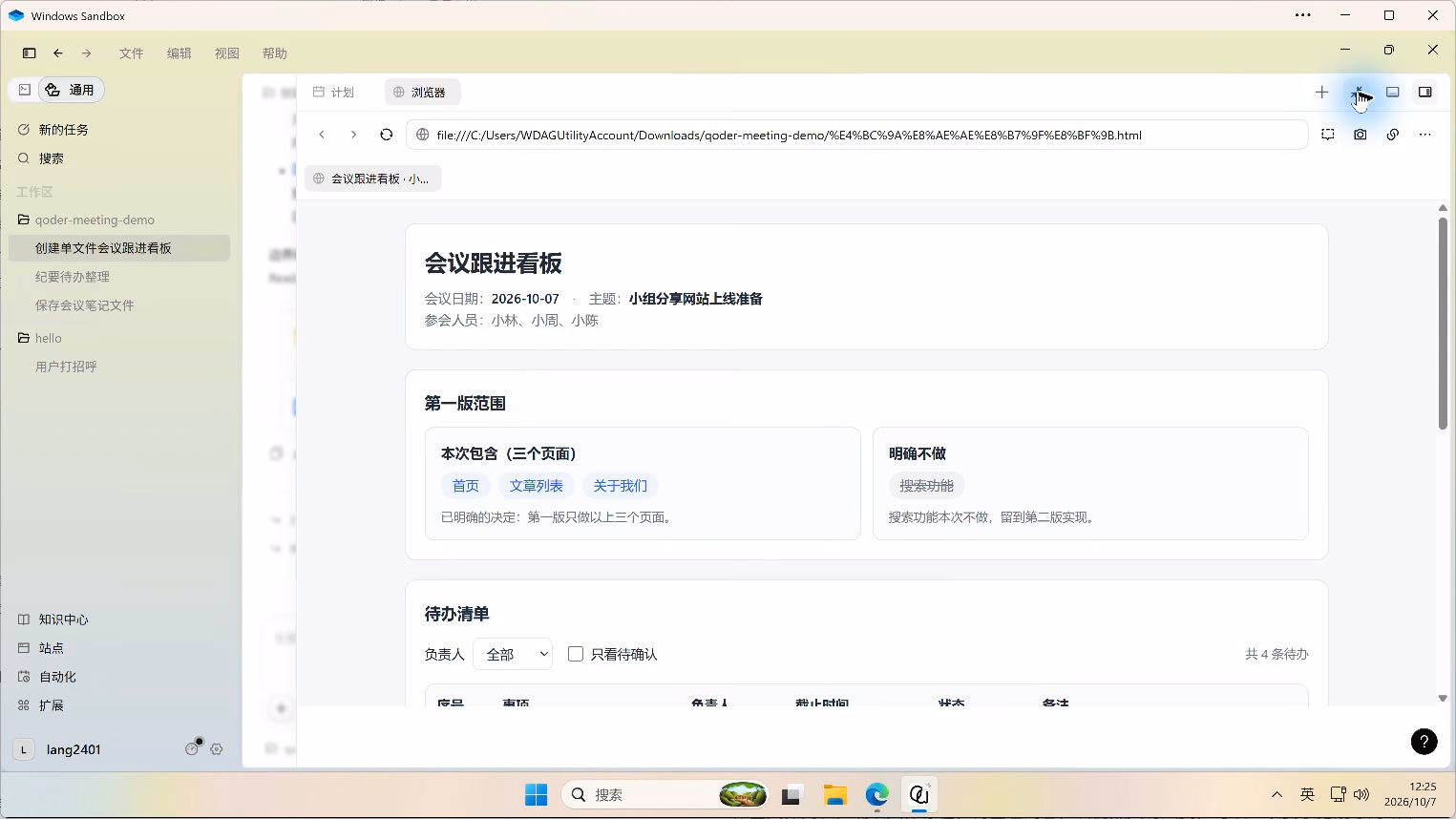The height and width of the screenshot is (819, 1456).
Task: Click the element-select comment icon
Action: [x=1328, y=135]
